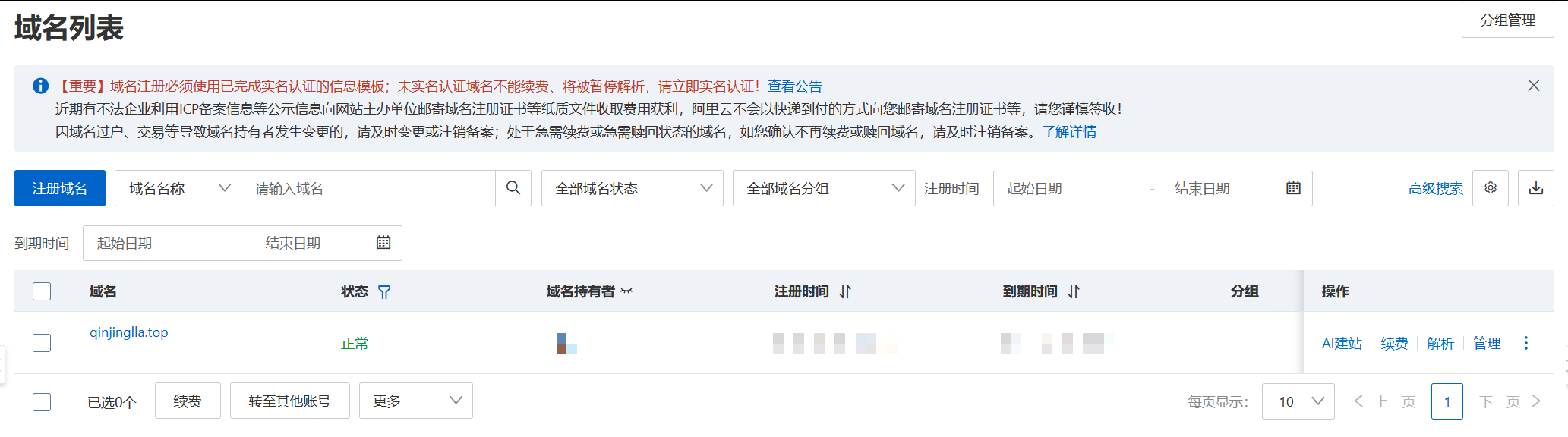Sort by 到期时间 using sort icon

(x=1073, y=291)
